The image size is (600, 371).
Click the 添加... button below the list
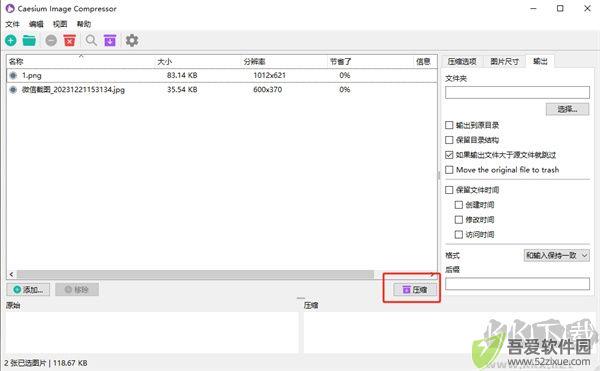coord(28,290)
